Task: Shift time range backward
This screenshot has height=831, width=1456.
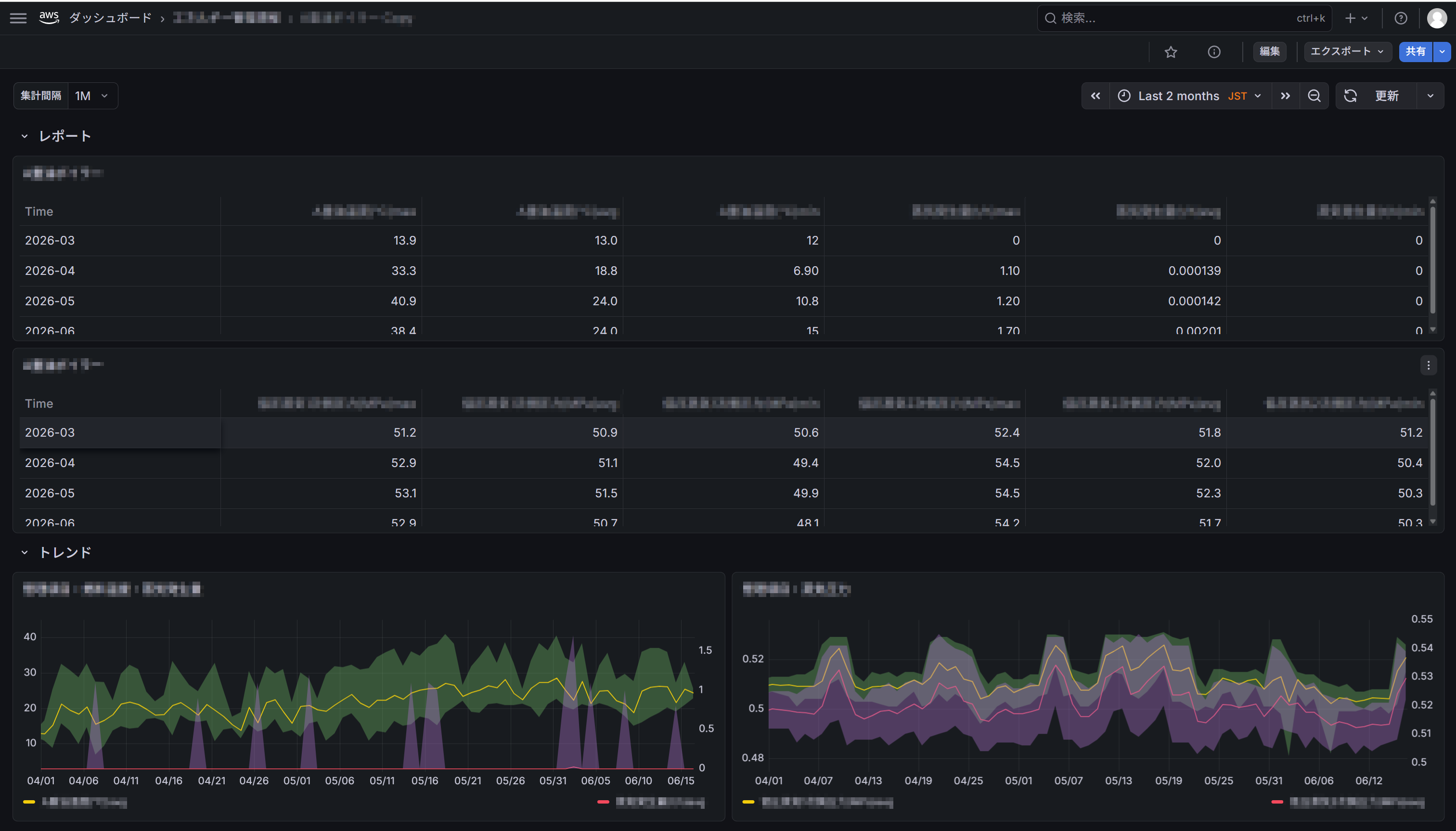Action: pos(1095,96)
